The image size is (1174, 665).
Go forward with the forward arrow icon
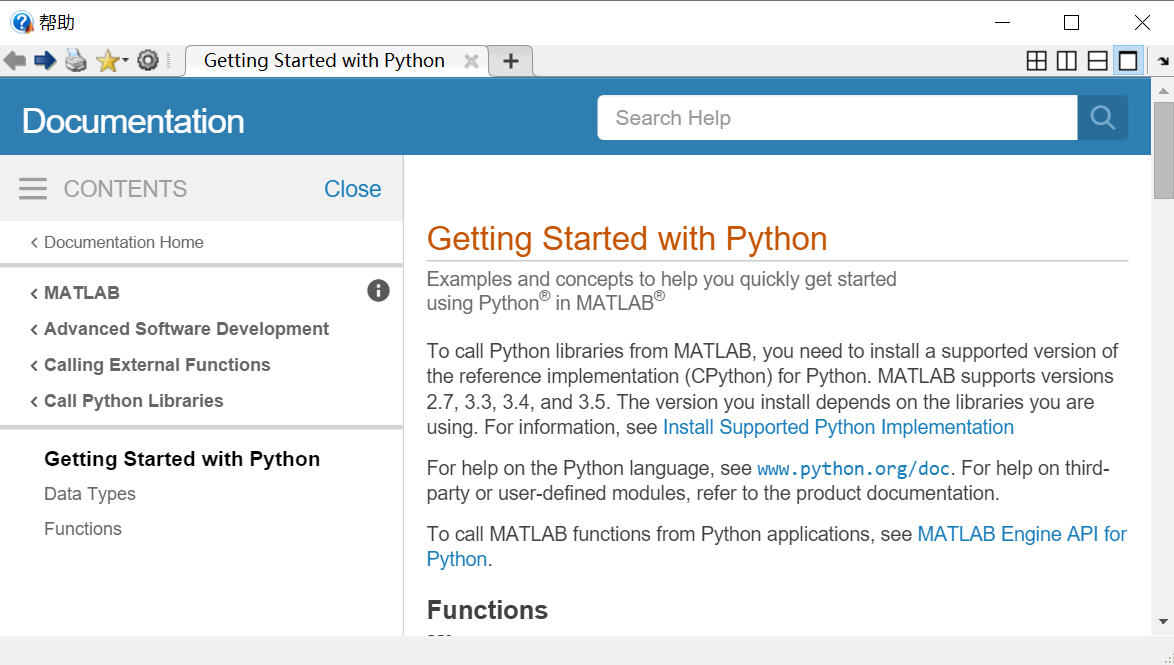point(45,60)
